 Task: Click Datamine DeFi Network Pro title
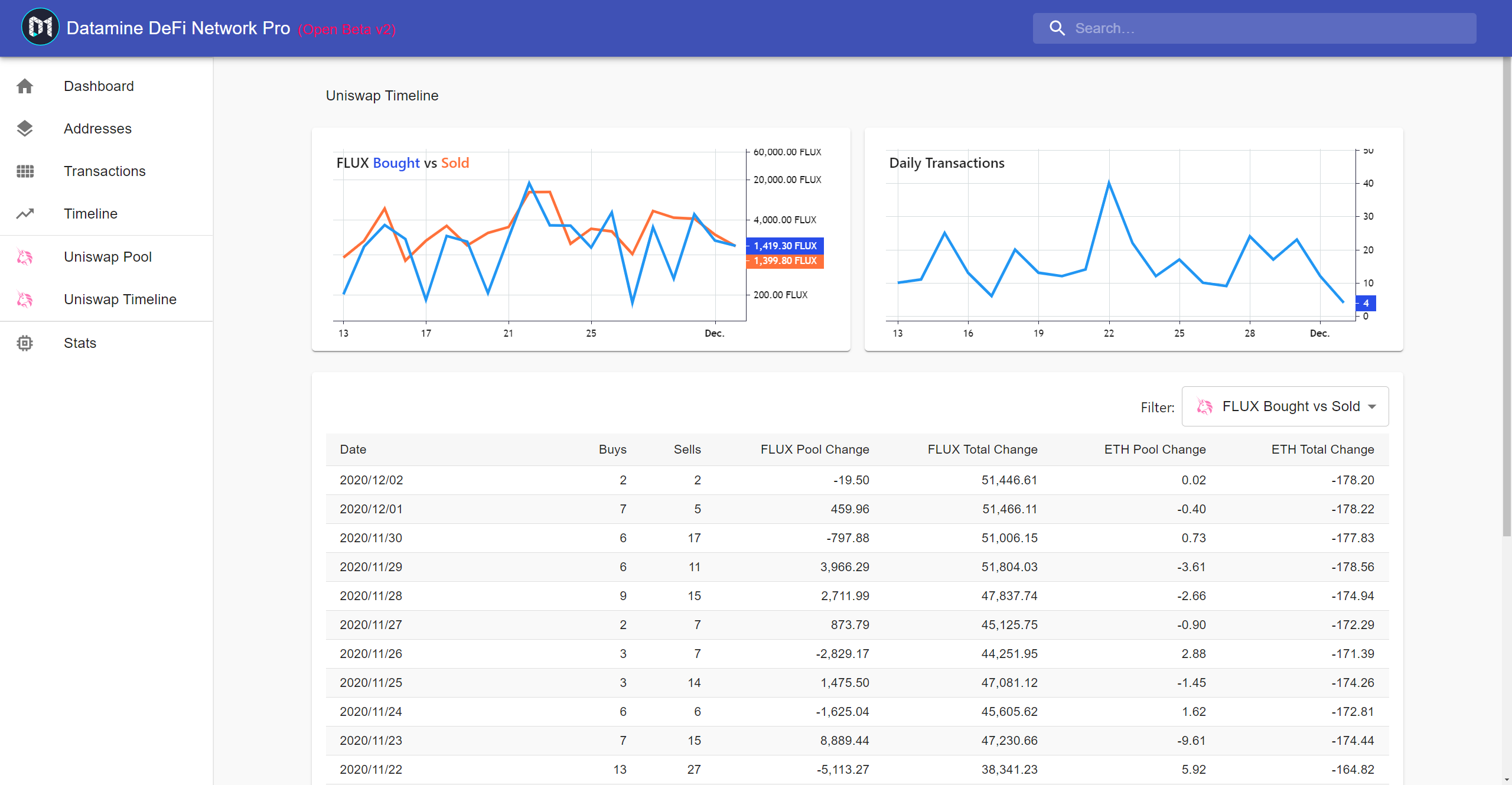pyautogui.click(x=178, y=28)
